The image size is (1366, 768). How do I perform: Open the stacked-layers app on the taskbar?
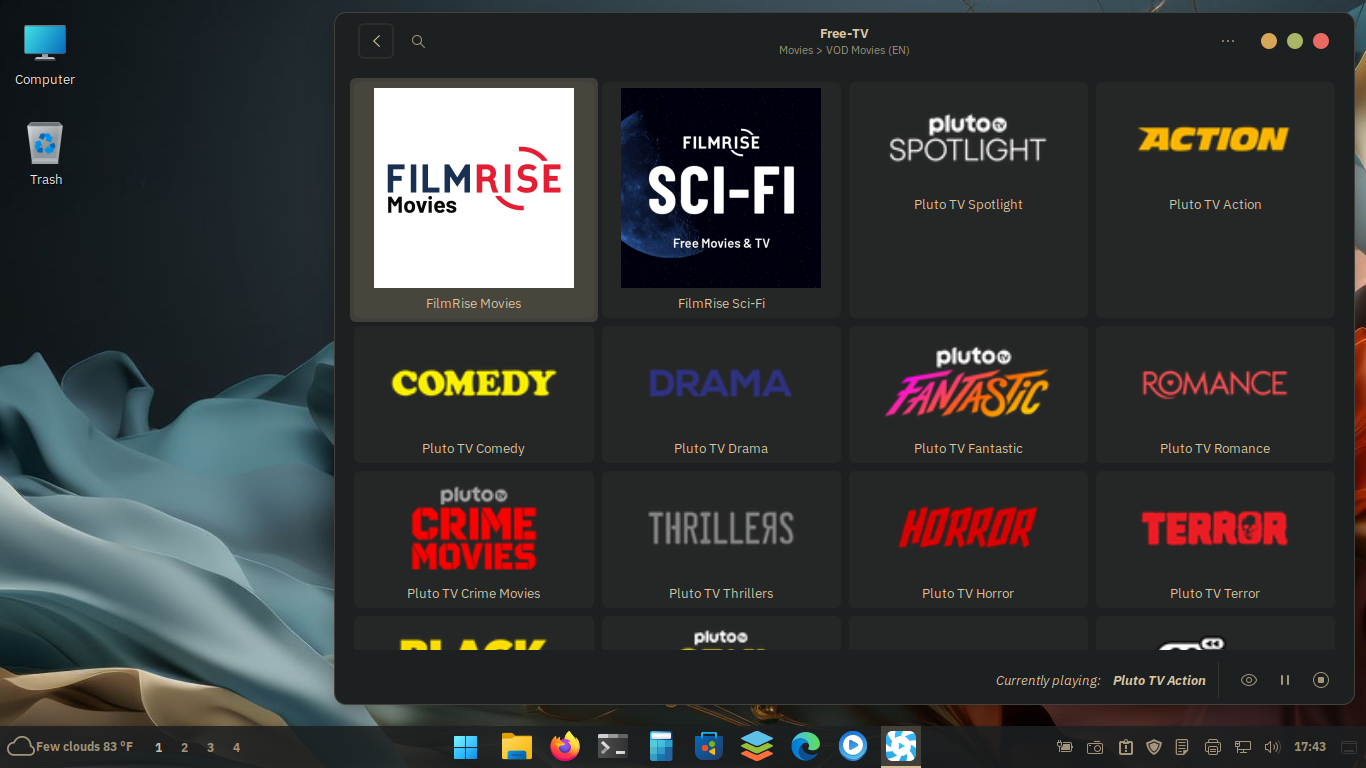click(757, 747)
